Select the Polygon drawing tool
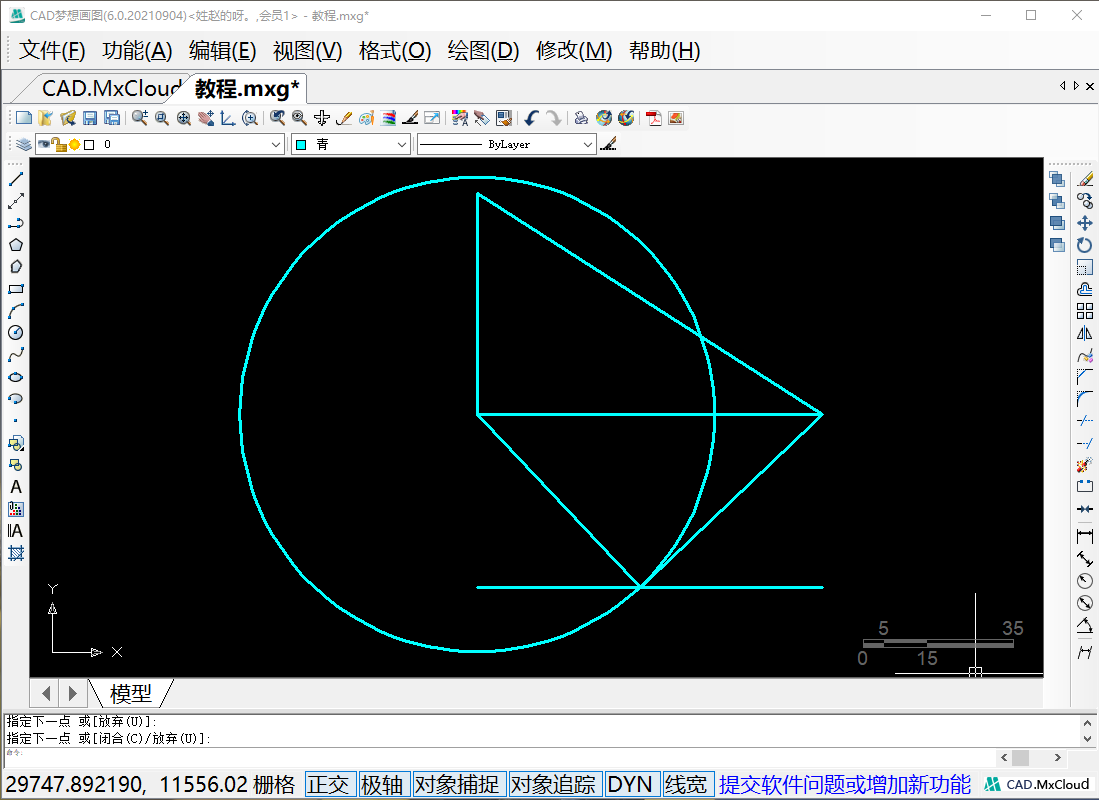Screen dimensions: 1099x800 tap(16, 245)
